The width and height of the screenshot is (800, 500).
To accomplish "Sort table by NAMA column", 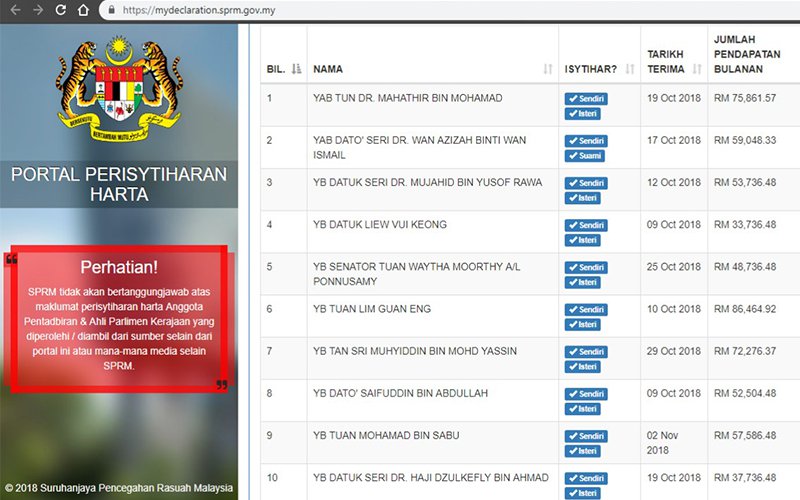I will point(547,69).
